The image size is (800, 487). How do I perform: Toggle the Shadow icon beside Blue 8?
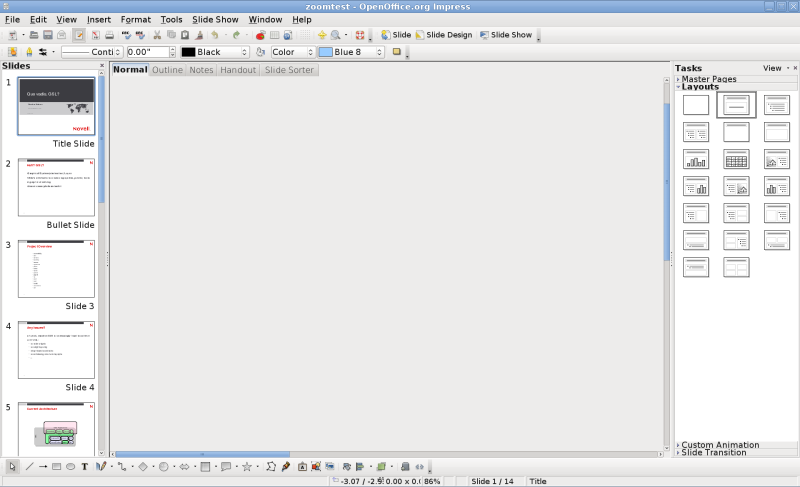396,52
